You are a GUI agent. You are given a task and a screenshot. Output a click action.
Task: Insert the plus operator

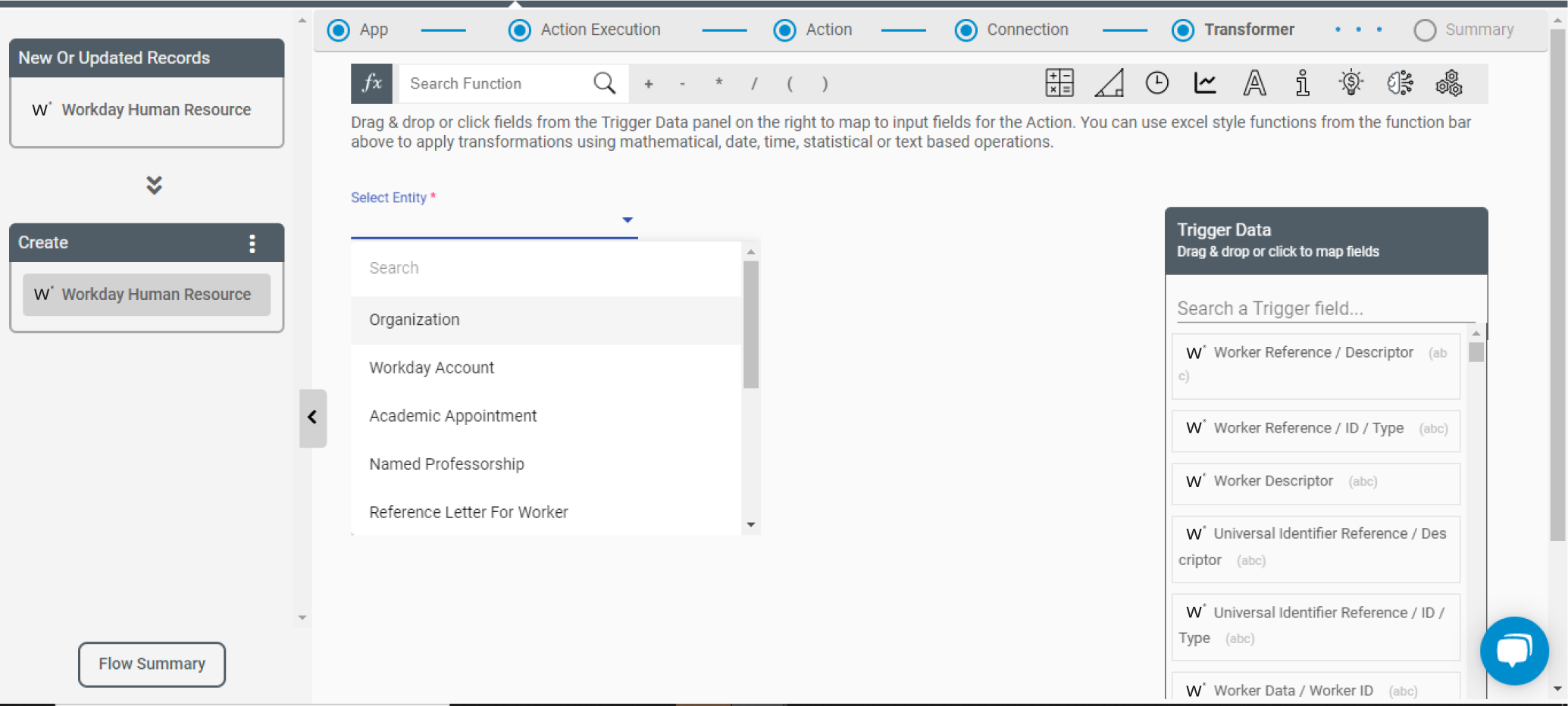click(649, 84)
